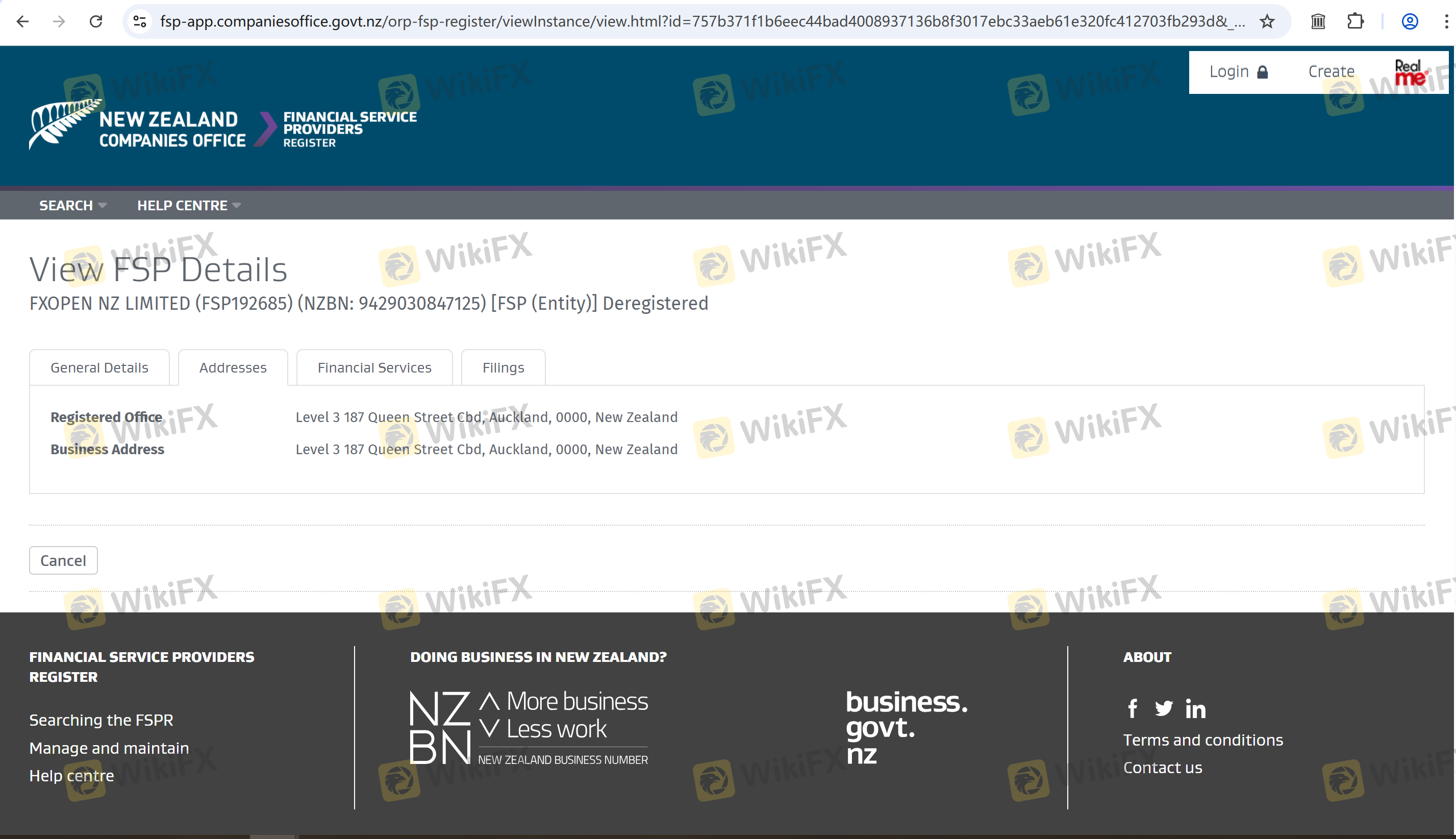Bookmark this page with star icon

(1267, 22)
